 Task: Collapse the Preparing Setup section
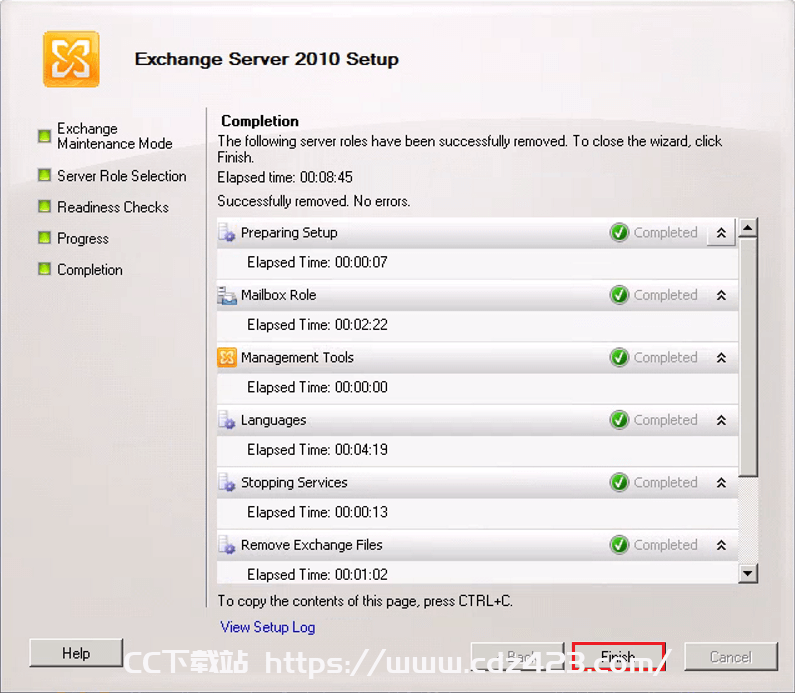pyautogui.click(x=721, y=233)
